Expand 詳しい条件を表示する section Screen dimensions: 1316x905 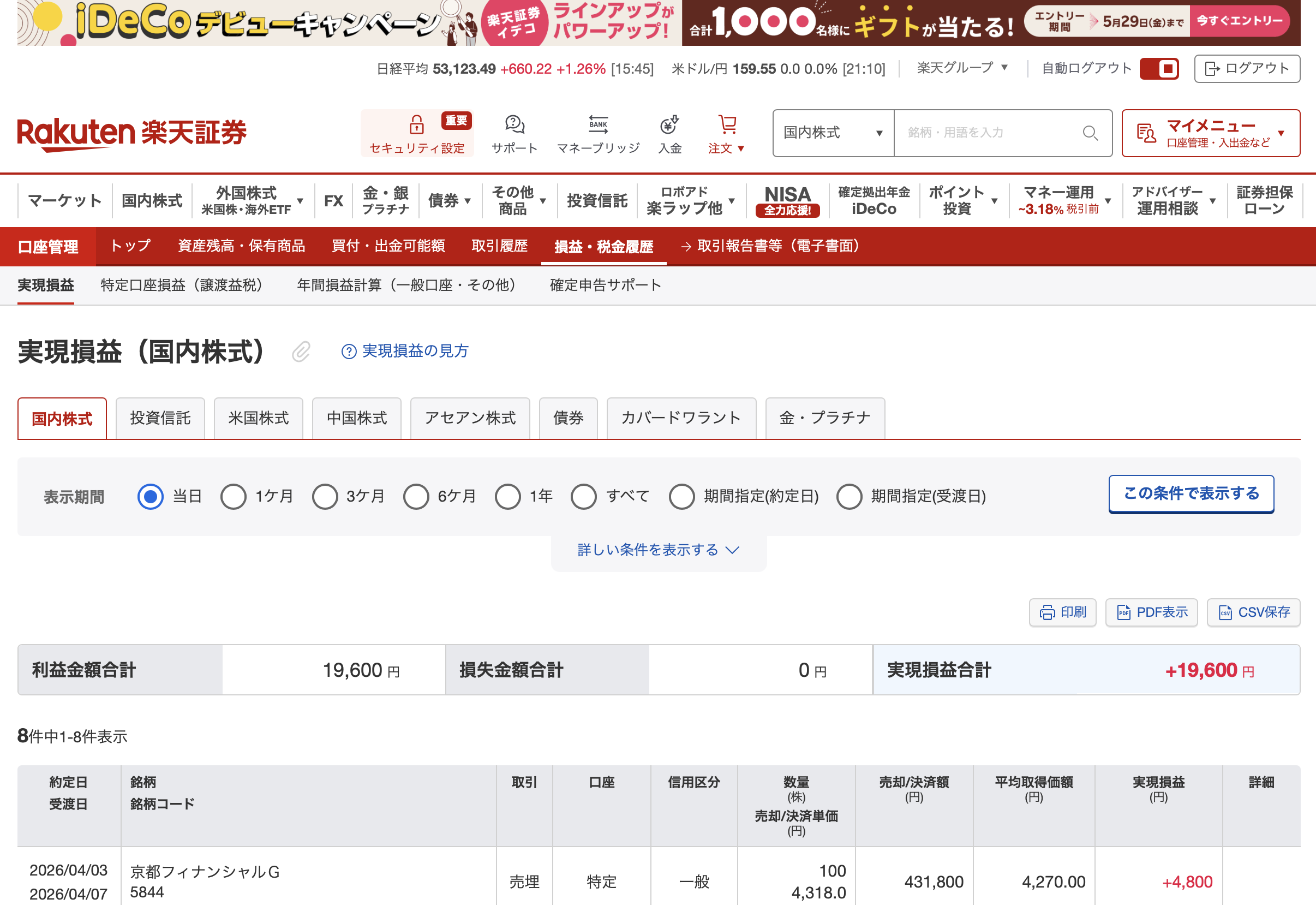point(658,550)
